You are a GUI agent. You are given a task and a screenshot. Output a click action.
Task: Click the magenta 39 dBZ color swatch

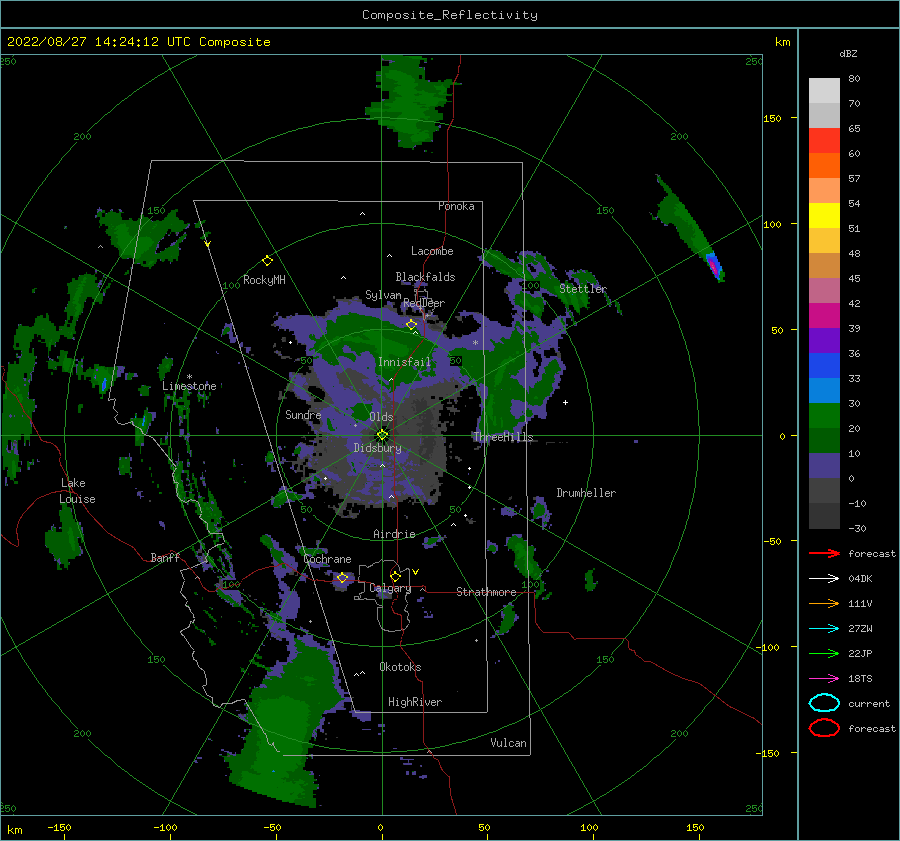[824, 315]
